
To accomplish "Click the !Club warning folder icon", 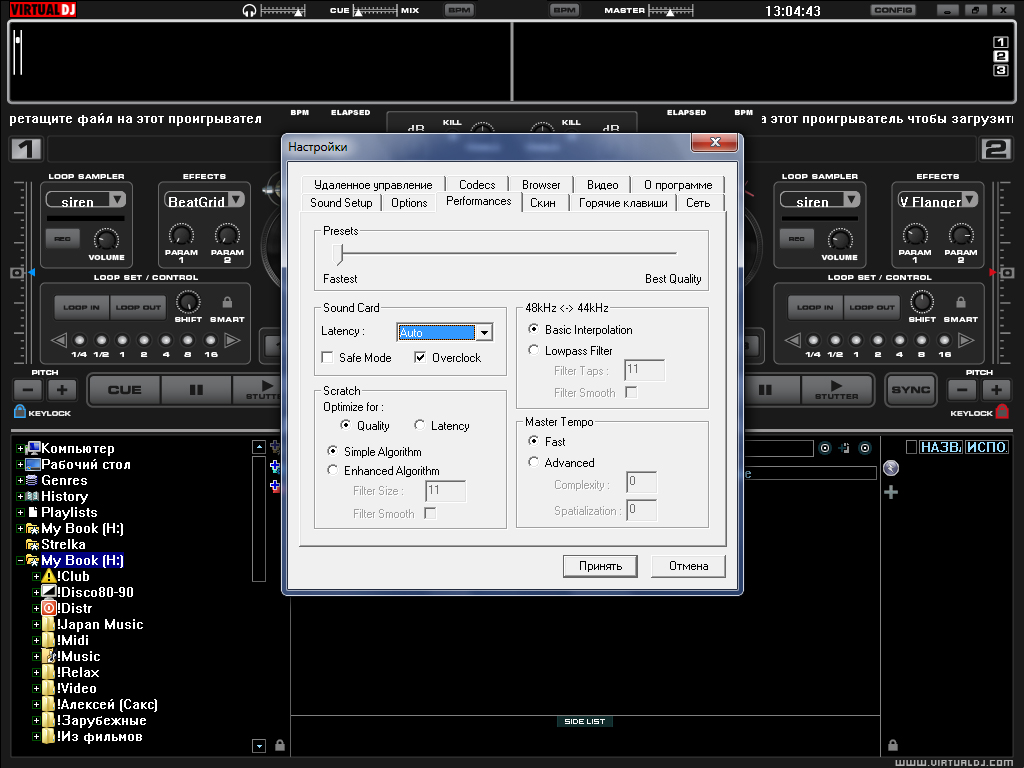I will click(48, 576).
